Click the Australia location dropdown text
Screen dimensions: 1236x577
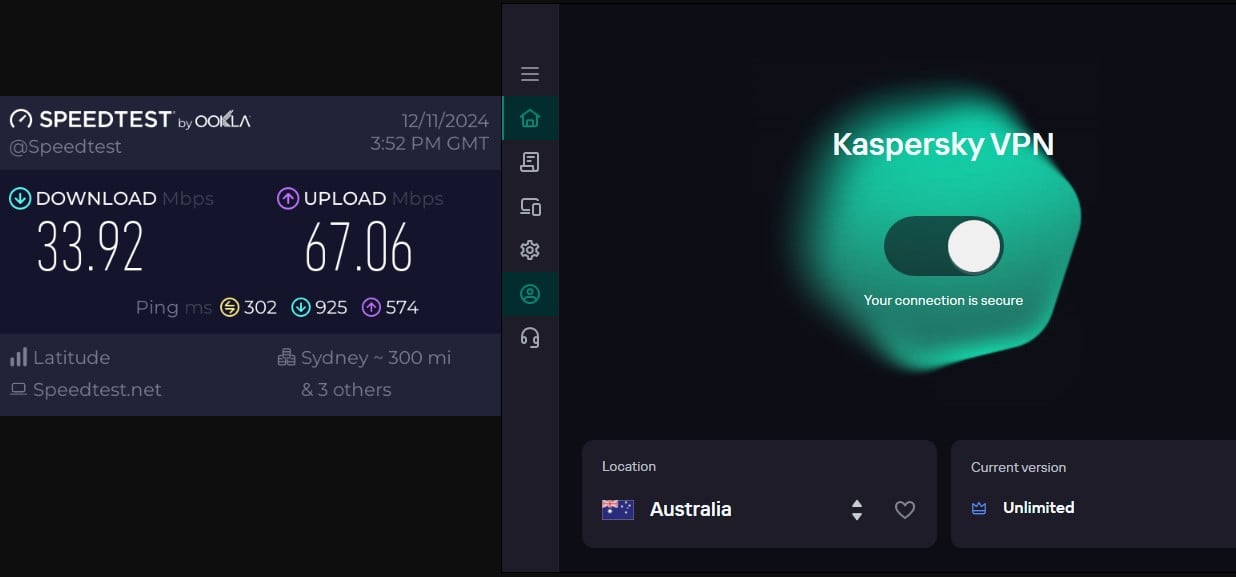691,509
